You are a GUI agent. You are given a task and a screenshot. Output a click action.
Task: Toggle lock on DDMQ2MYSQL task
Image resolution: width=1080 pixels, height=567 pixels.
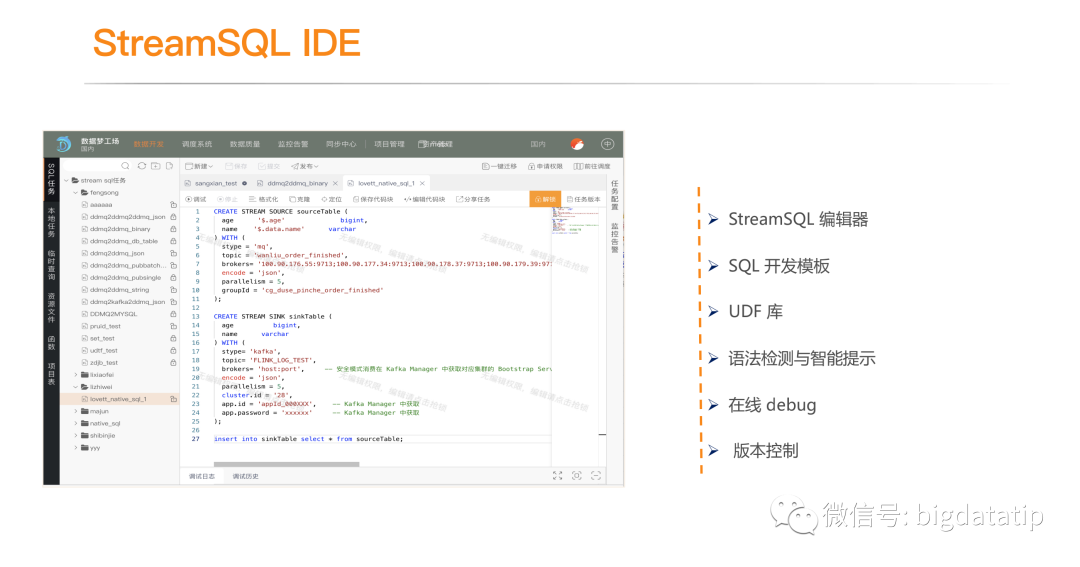point(174,313)
